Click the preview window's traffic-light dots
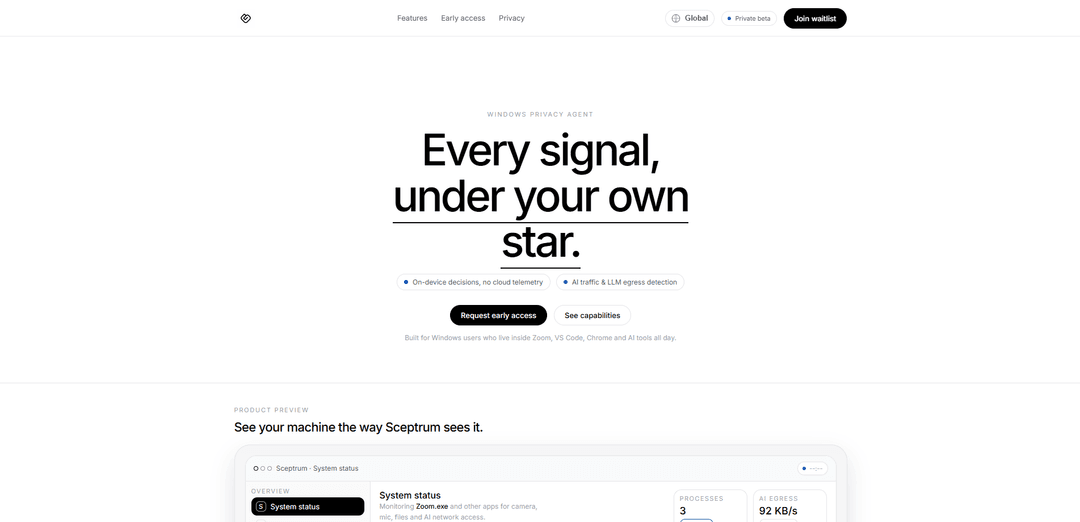The width and height of the screenshot is (1080, 522). 263,468
